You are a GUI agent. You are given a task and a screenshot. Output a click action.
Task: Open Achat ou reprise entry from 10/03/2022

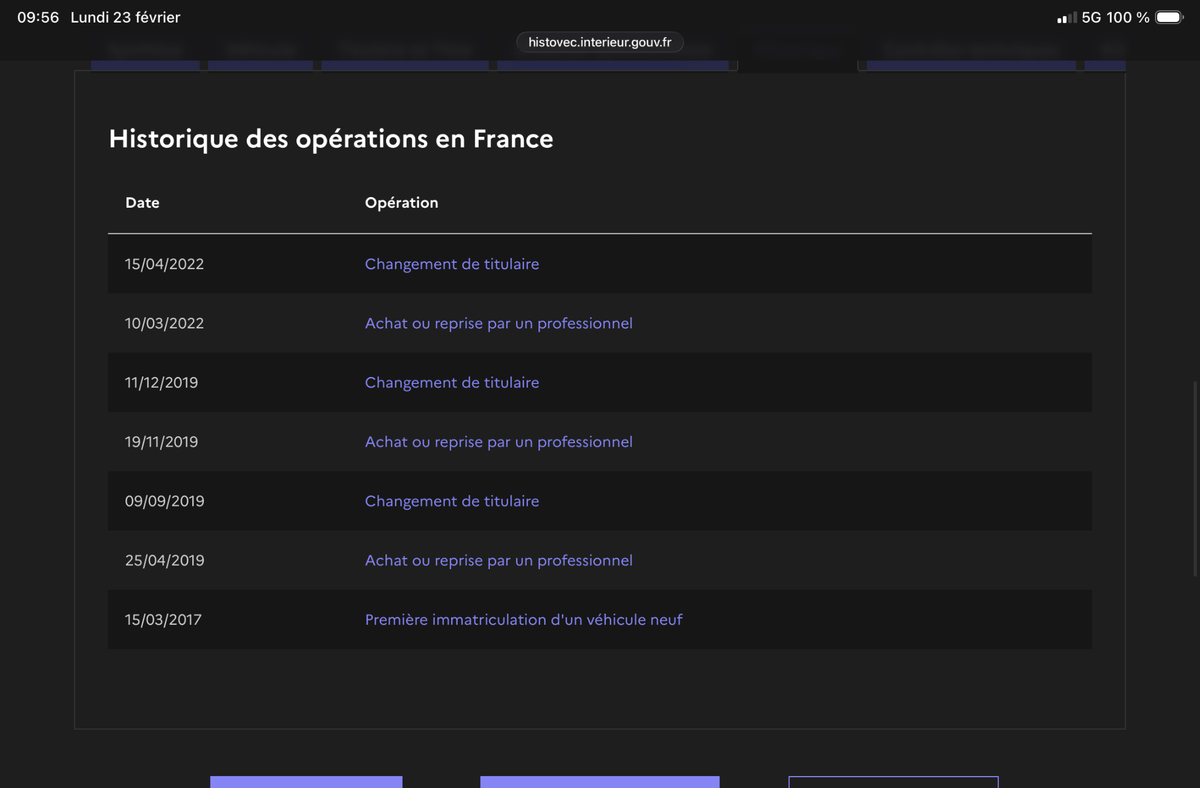click(499, 323)
